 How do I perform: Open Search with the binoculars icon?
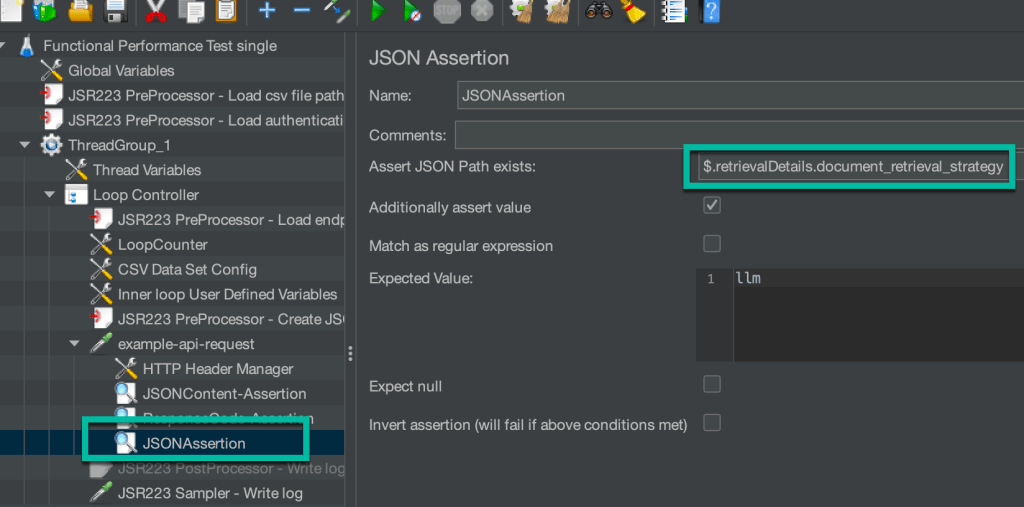coord(599,11)
